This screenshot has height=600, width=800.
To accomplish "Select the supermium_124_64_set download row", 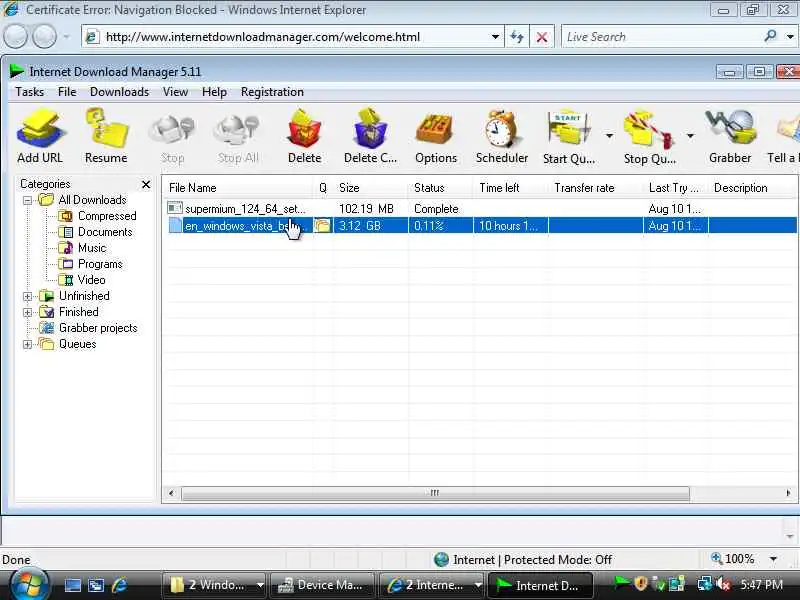I will point(481,209).
